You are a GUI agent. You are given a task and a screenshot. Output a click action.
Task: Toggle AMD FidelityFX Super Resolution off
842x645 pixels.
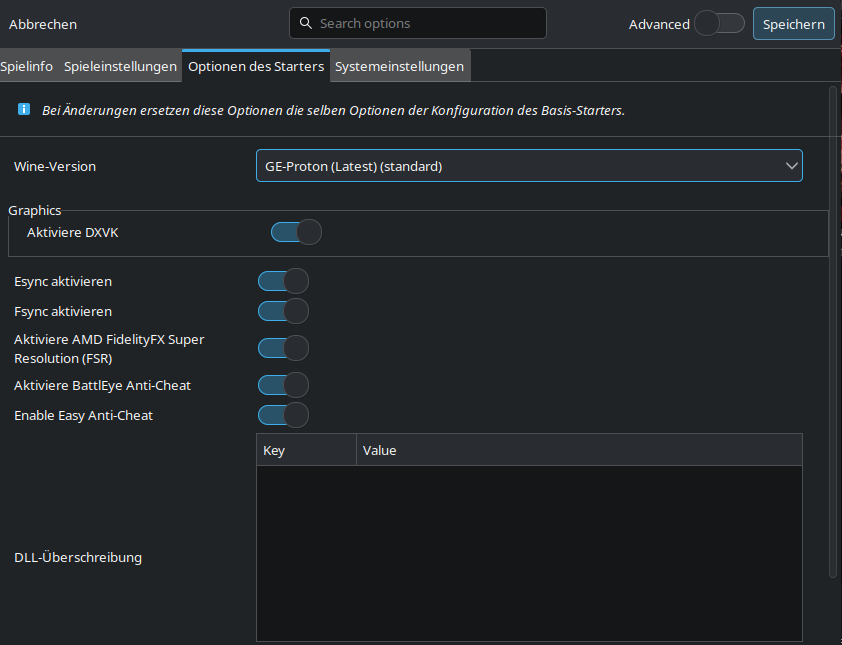[x=283, y=347]
